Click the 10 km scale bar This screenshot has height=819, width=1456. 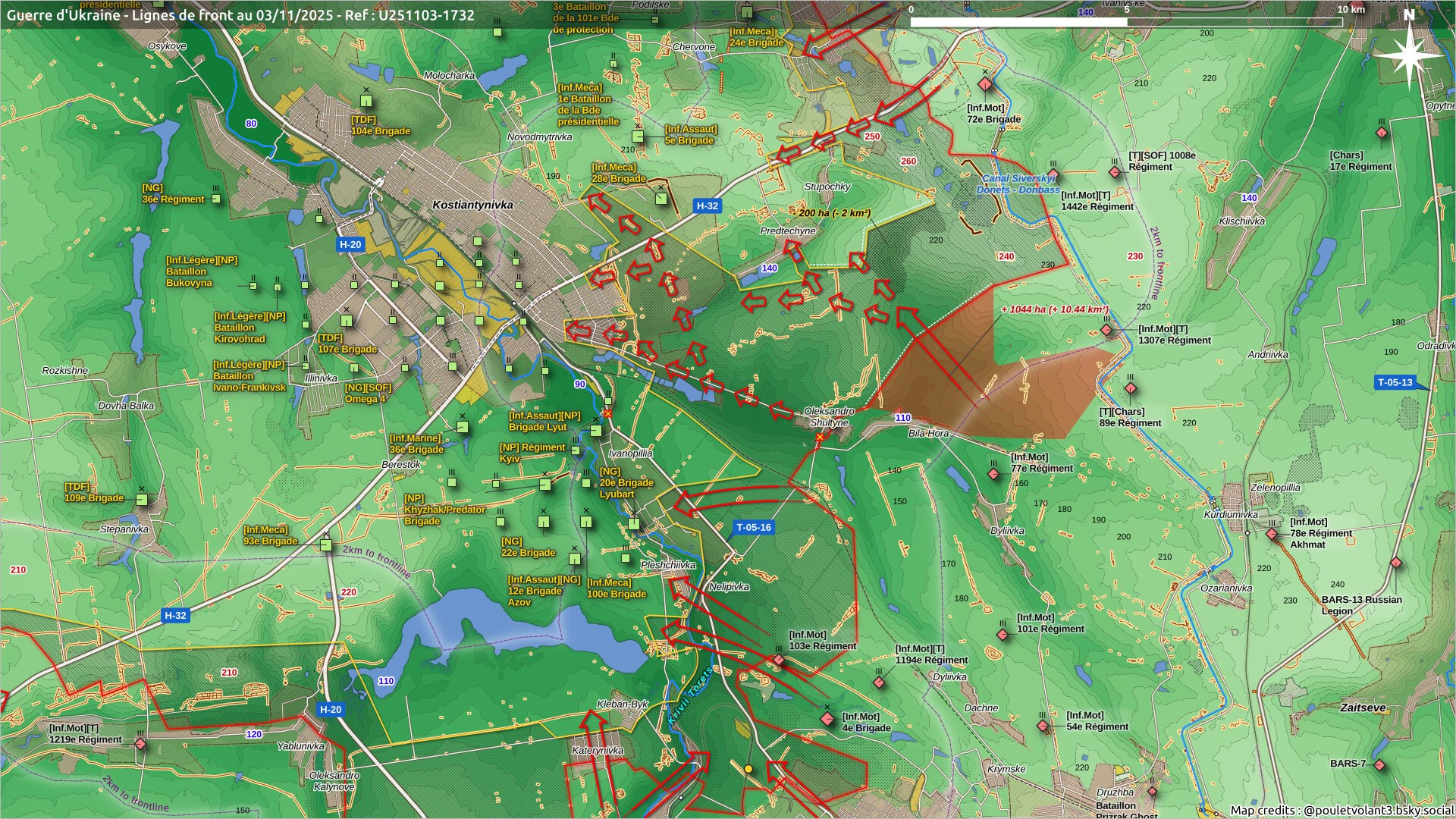(1126, 21)
